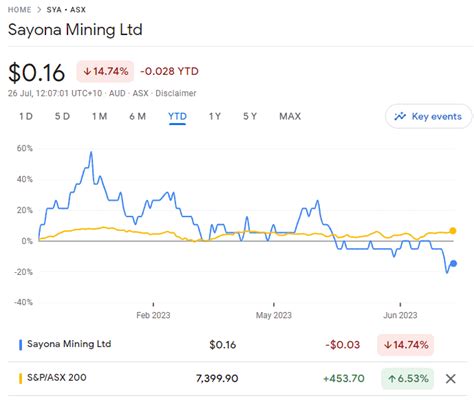The height and width of the screenshot is (400, 474).
Task: Click the -0.028 YTD change text
Action: [x=169, y=71]
